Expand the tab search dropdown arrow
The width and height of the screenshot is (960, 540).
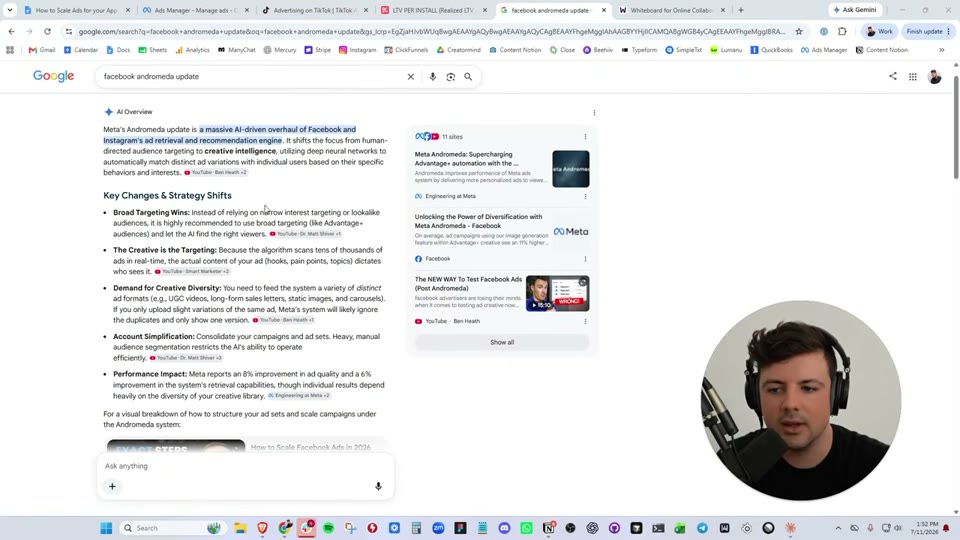[x=10, y=10]
